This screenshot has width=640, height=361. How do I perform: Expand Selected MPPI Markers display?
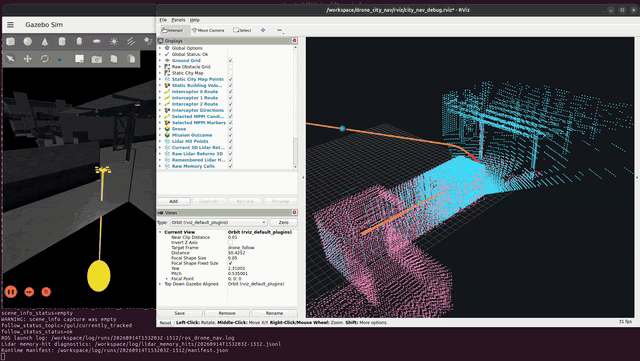pos(160,123)
